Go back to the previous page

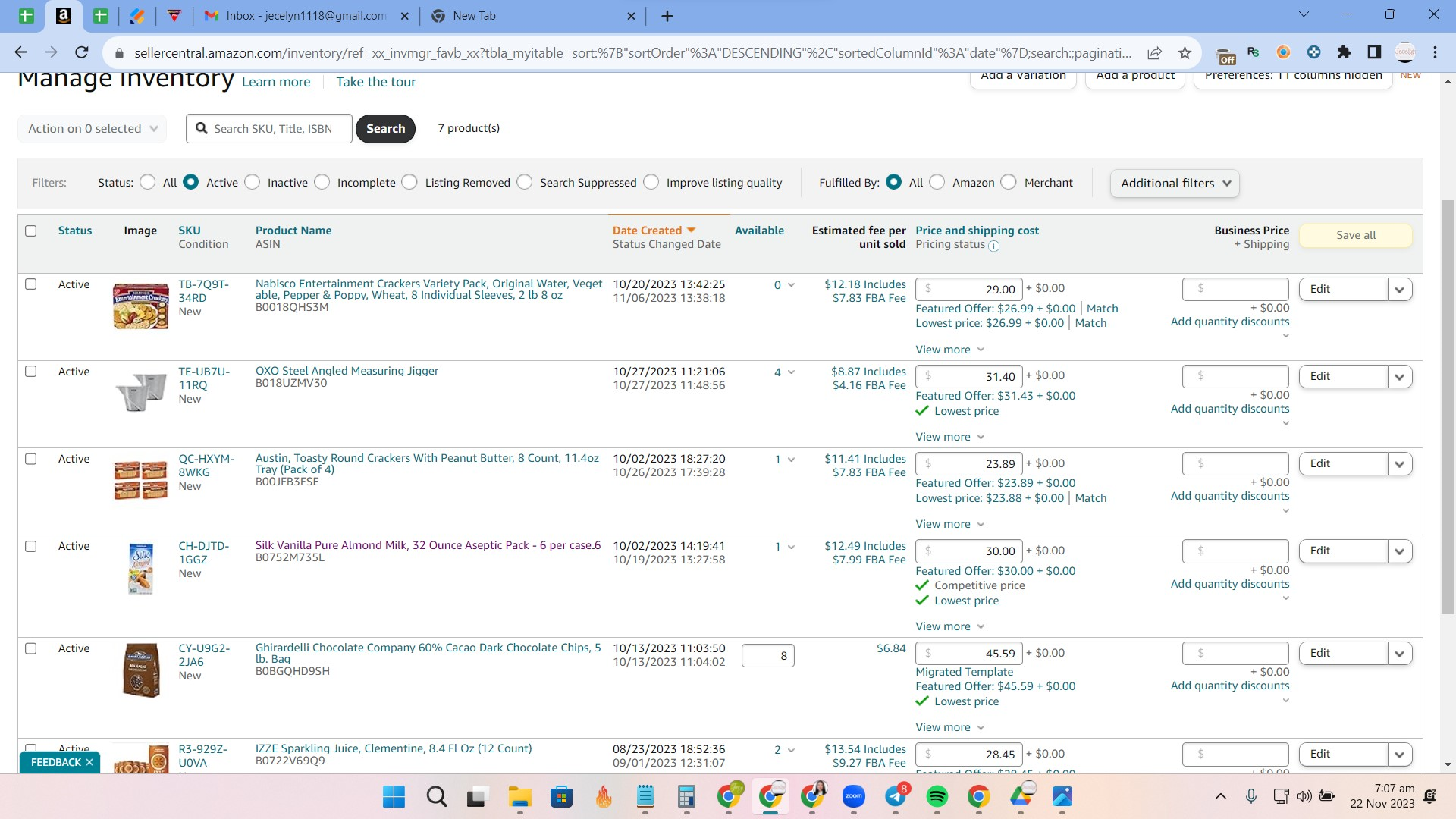pyautogui.click(x=20, y=52)
